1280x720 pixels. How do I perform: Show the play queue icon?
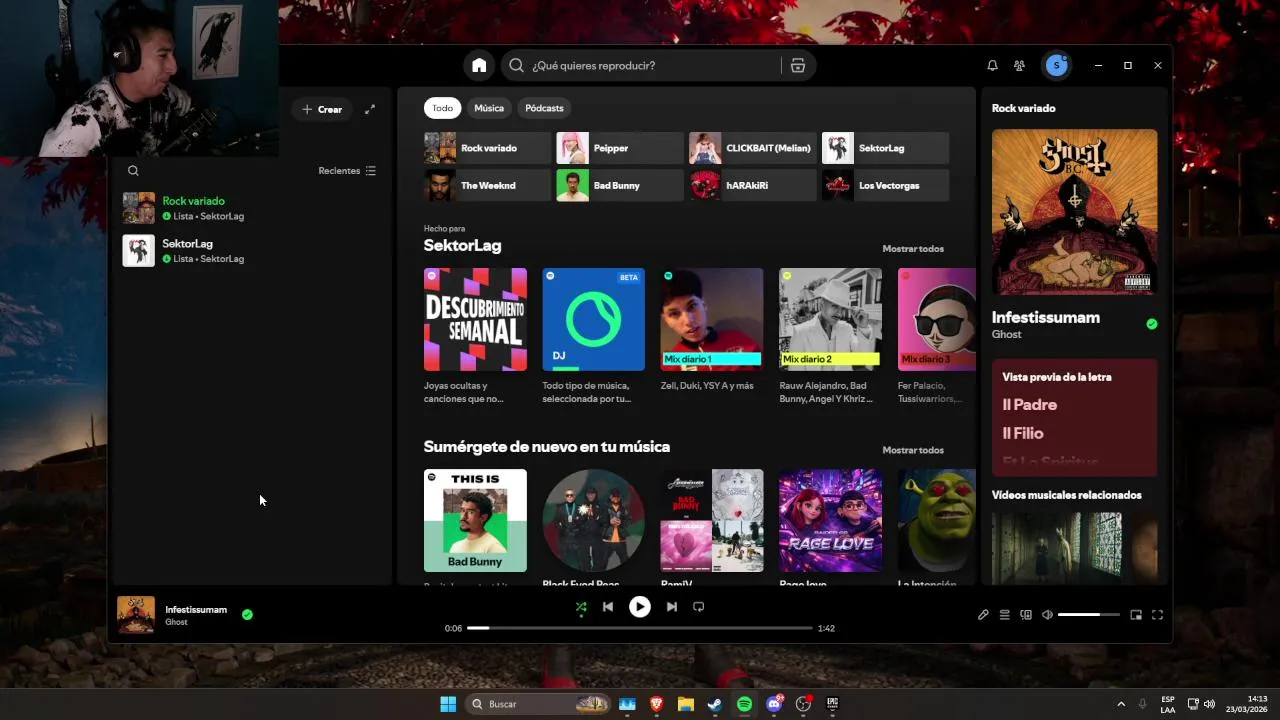click(x=1005, y=615)
